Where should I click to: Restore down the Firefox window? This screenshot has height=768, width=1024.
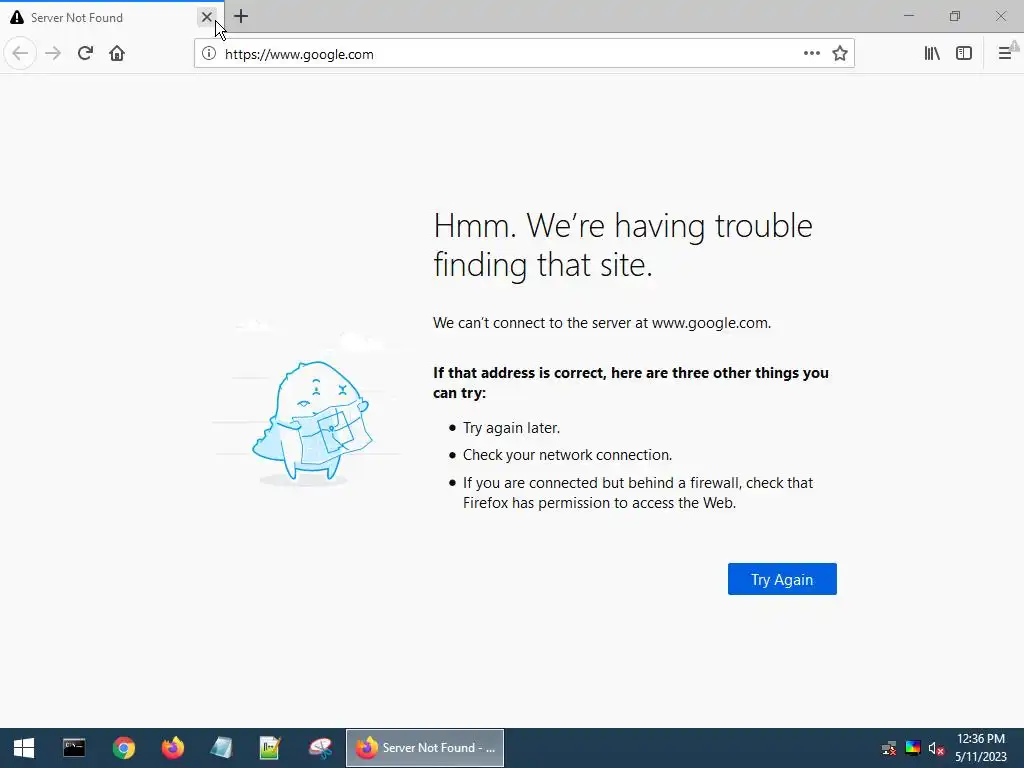(x=955, y=16)
